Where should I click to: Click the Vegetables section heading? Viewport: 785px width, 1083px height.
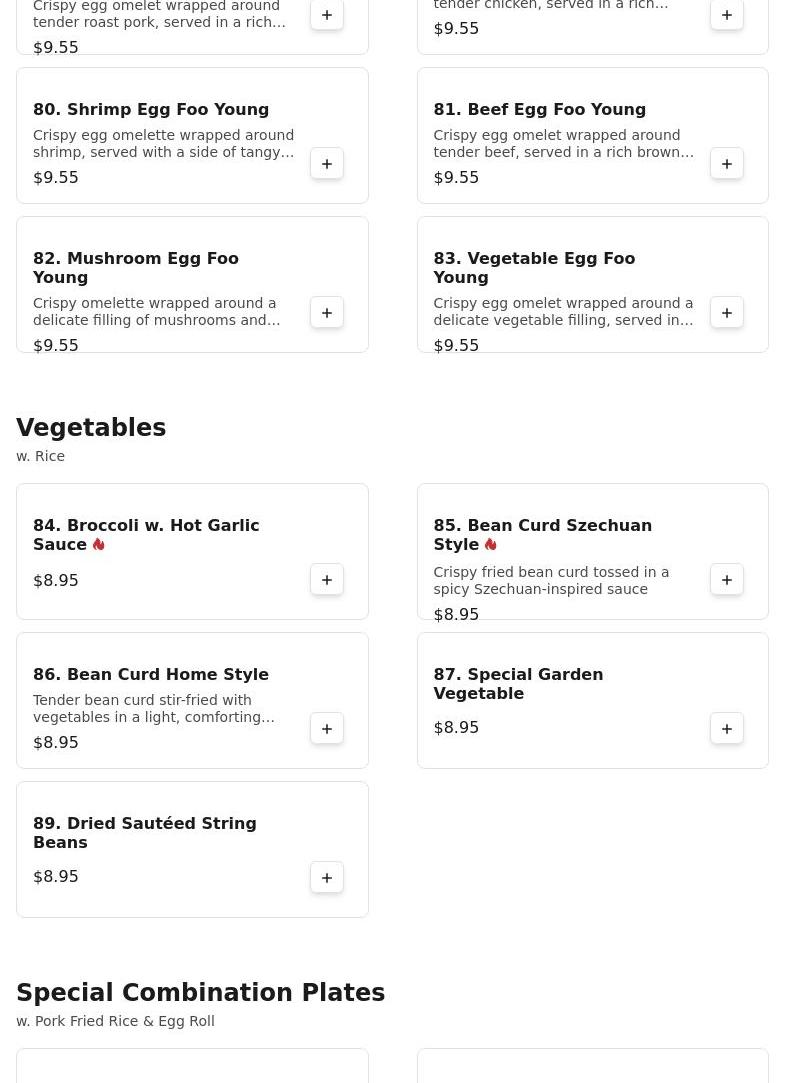pos(91,428)
